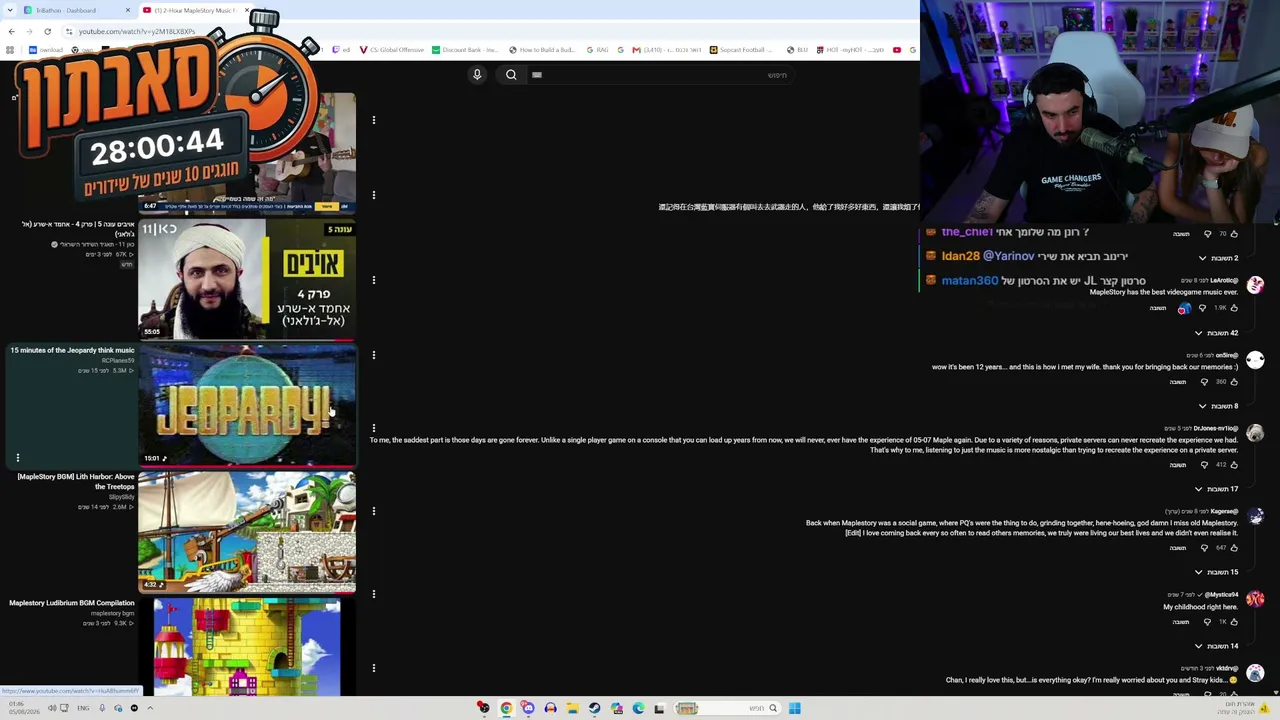
Task: Like LeArotic's best videogame music comment
Action: point(1234,308)
